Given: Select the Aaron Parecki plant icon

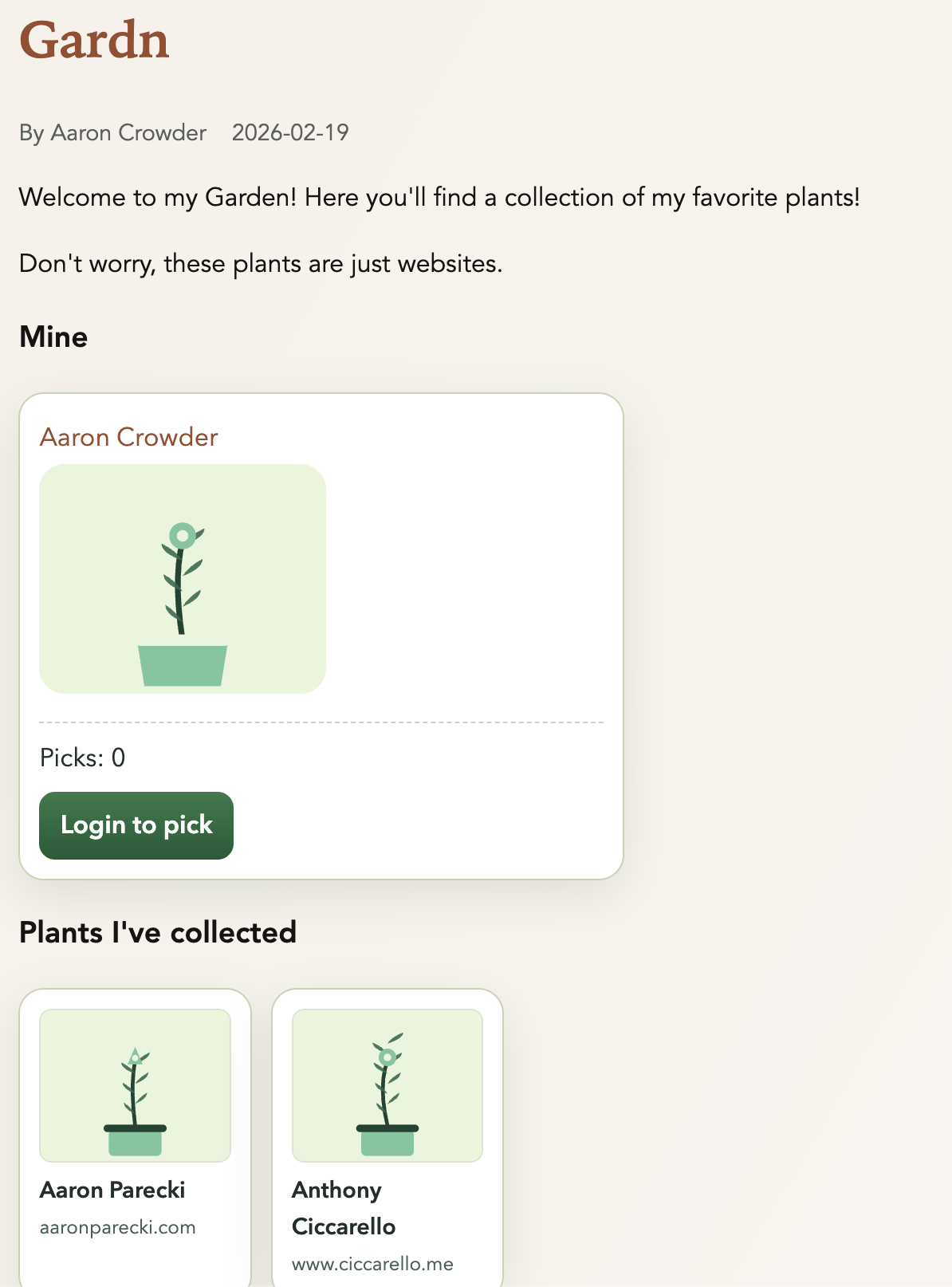Looking at the screenshot, I should click(135, 1084).
